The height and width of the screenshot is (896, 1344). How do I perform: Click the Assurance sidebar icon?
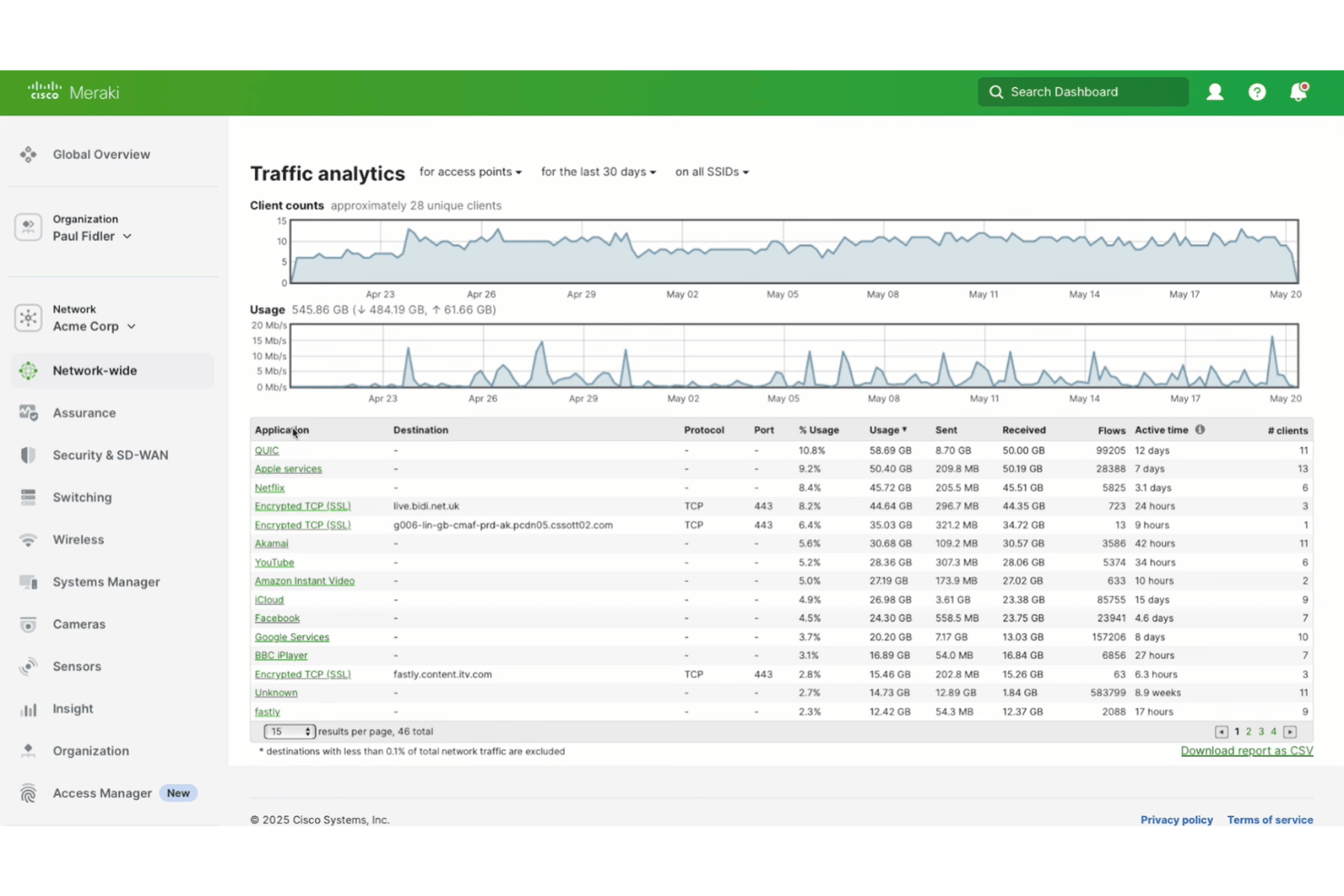(x=28, y=413)
